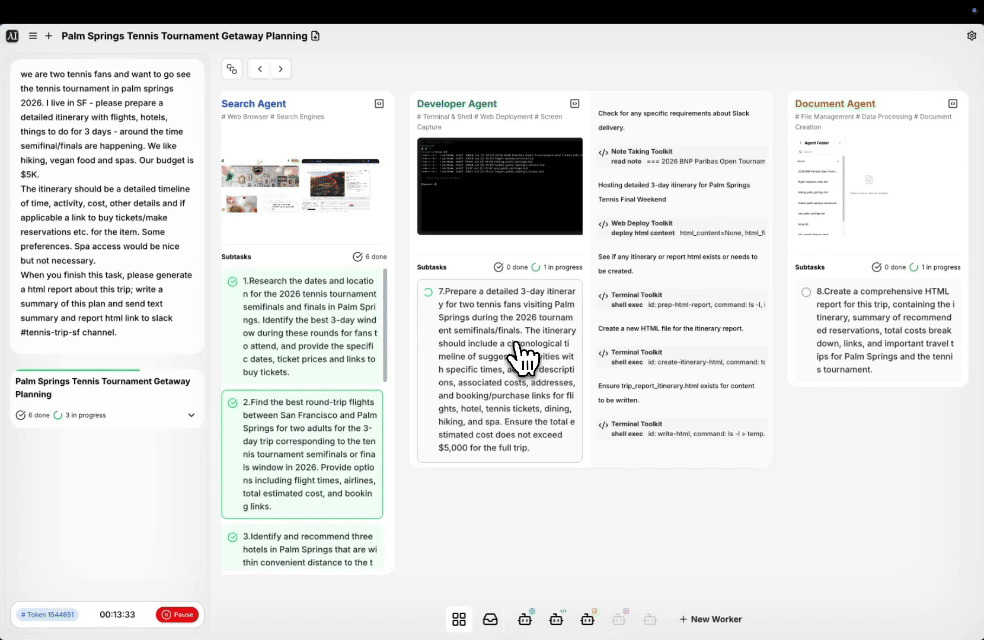
Task: Open the Document Agent title
Action: (835, 104)
